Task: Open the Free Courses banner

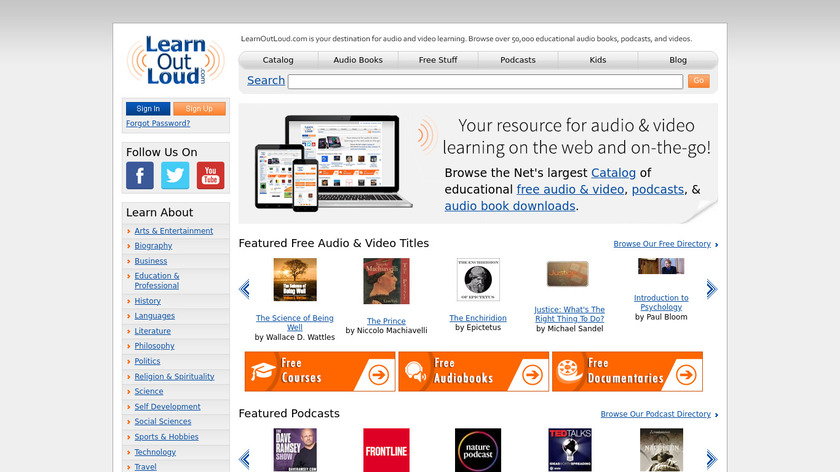Action: tap(320, 371)
